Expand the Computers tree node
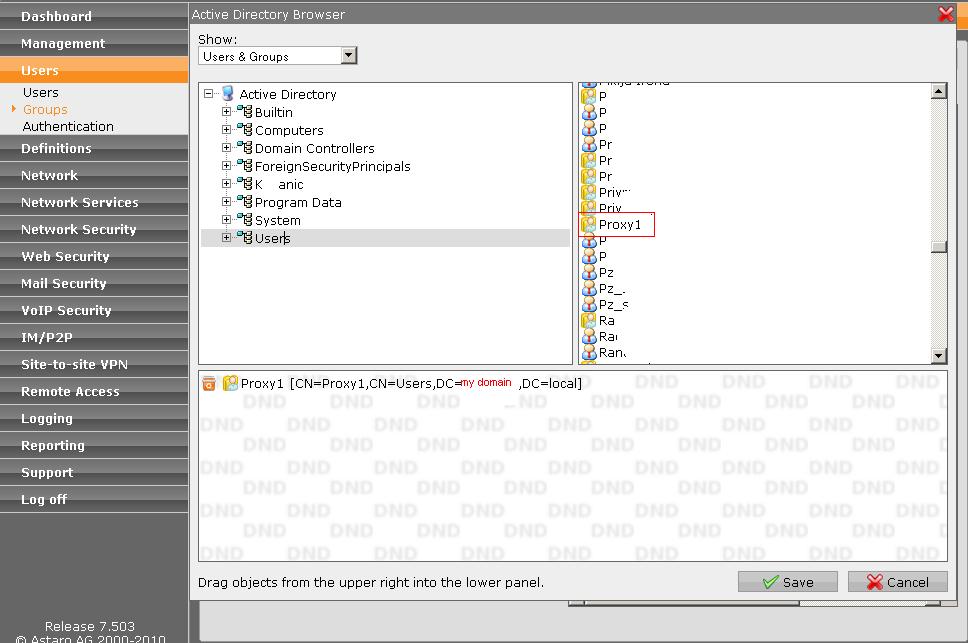 coord(227,130)
